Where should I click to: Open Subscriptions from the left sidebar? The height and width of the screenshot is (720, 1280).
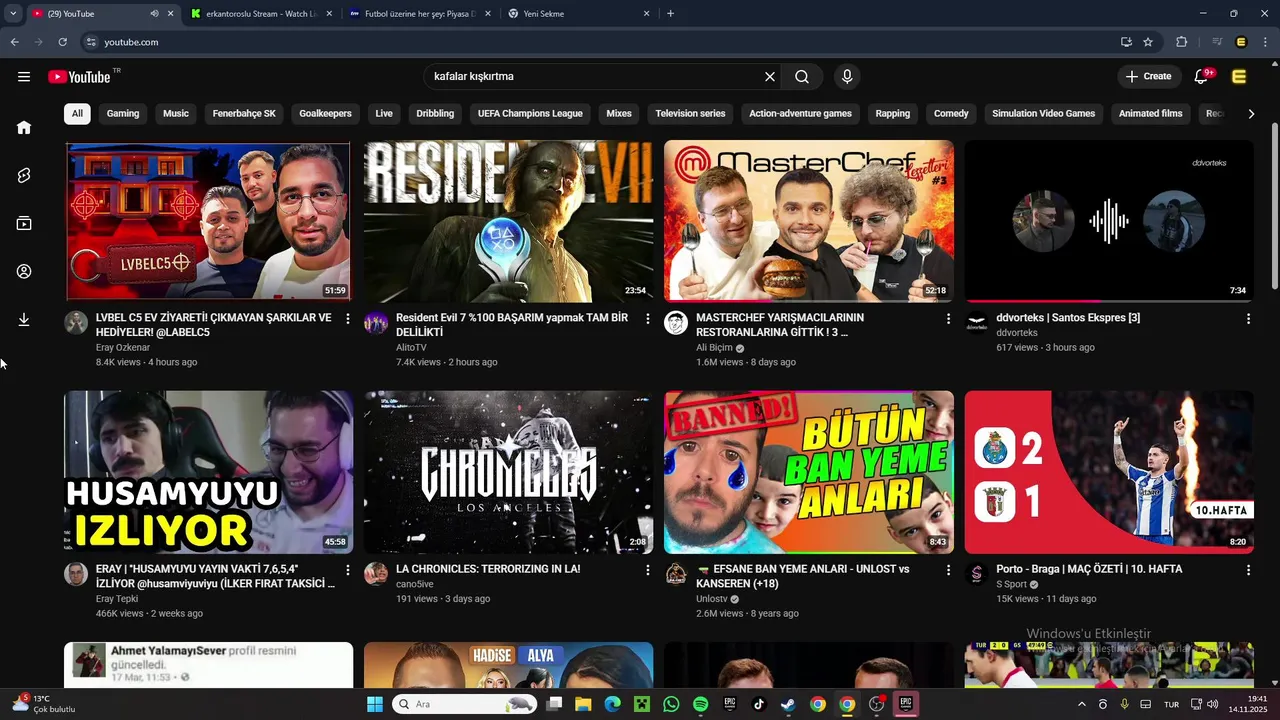click(x=24, y=223)
